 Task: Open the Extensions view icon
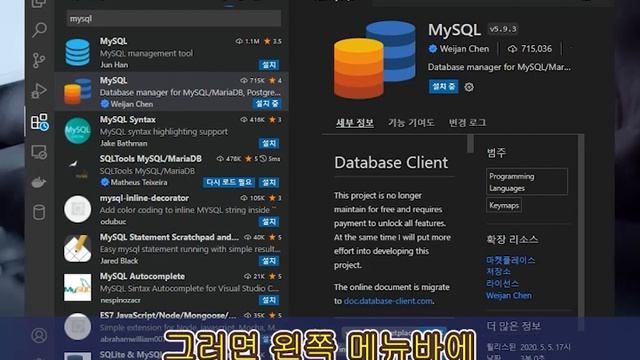[40, 122]
